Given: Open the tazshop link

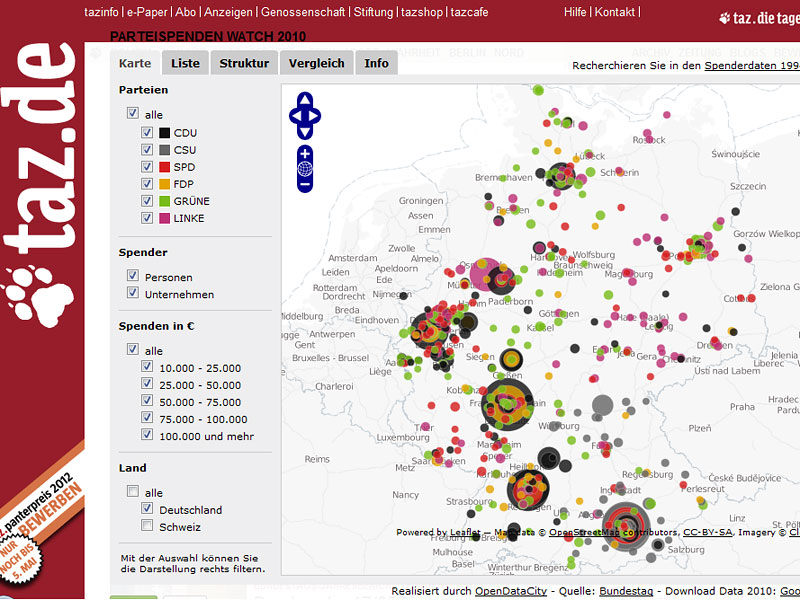Looking at the screenshot, I should pyautogui.click(x=422, y=12).
